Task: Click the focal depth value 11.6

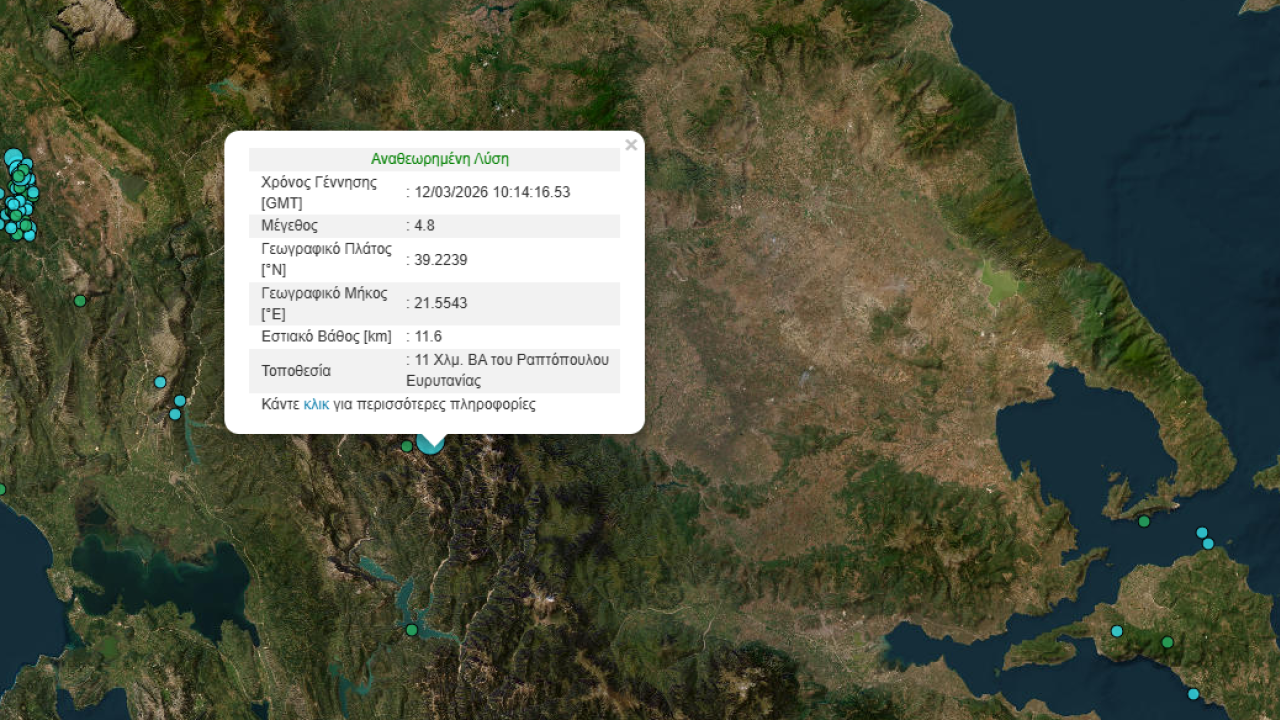Action: [x=428, y=336]
